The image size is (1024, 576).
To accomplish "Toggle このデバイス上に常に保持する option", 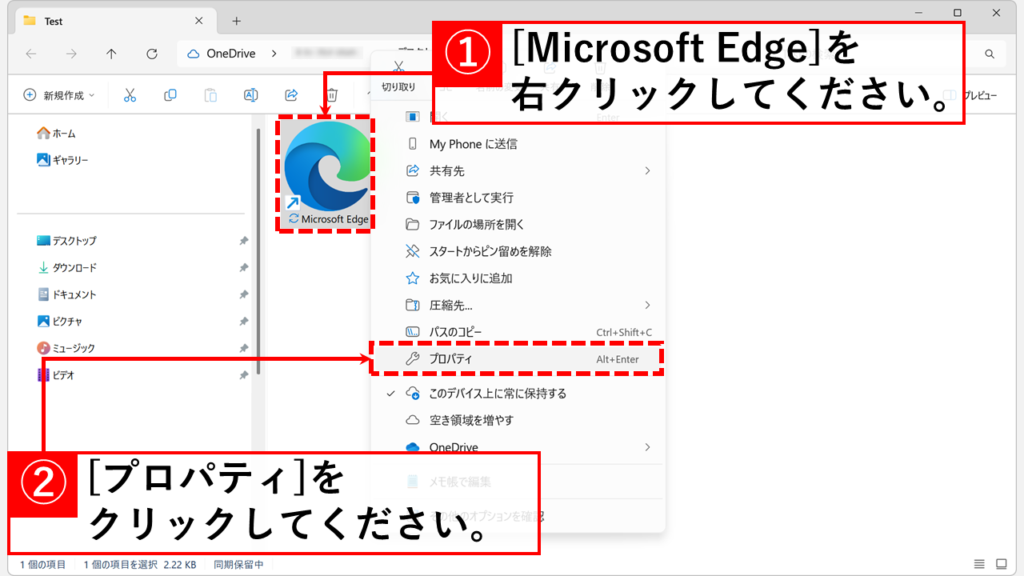I will (x=519, y=393).
